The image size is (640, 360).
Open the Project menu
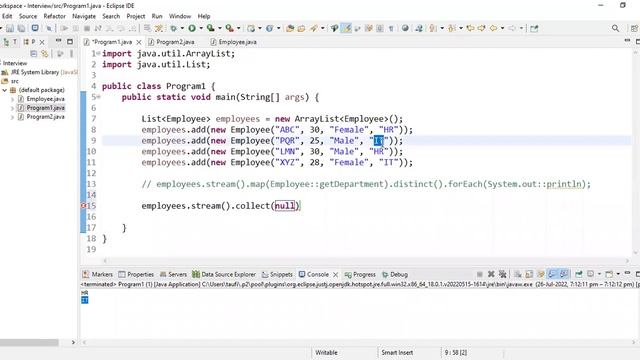tap(136, 16)
